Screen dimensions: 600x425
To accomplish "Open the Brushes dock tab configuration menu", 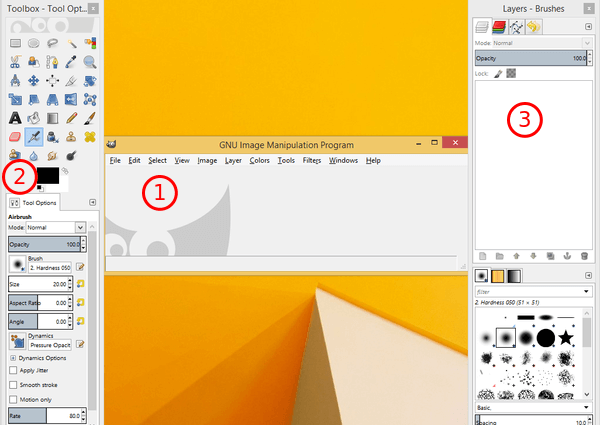I will (589, 275).
